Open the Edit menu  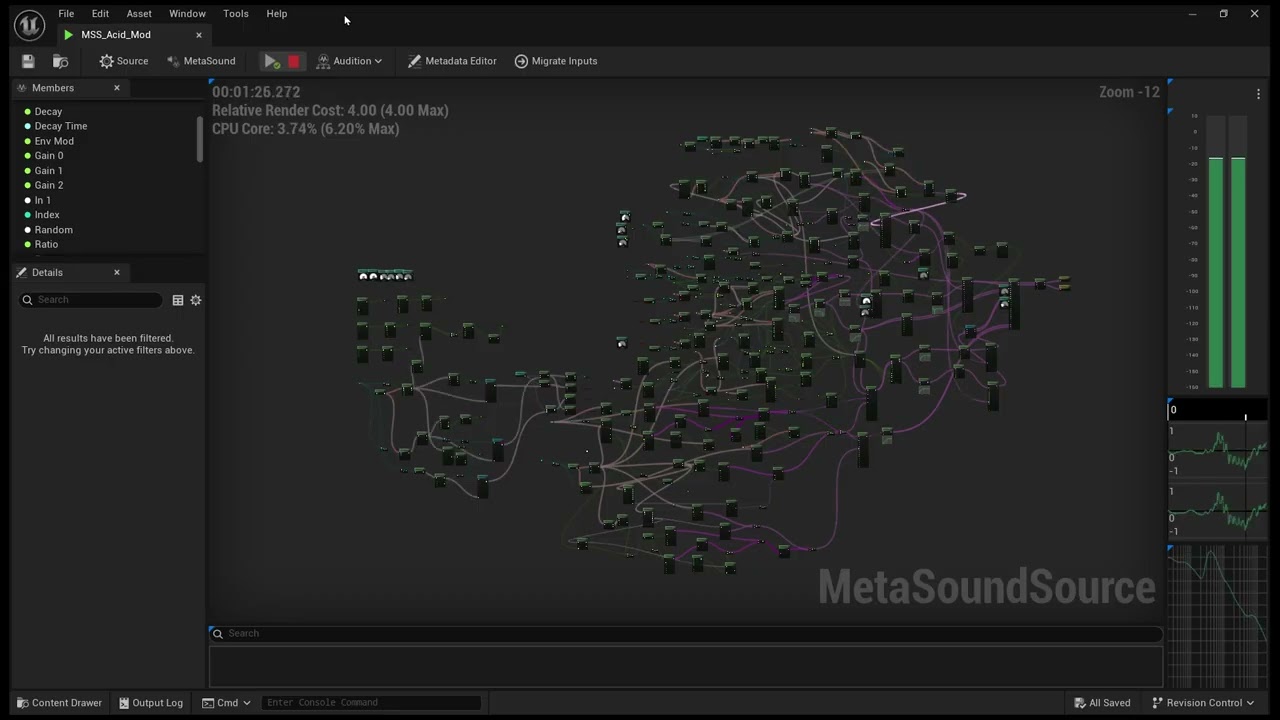pos(100,13)
